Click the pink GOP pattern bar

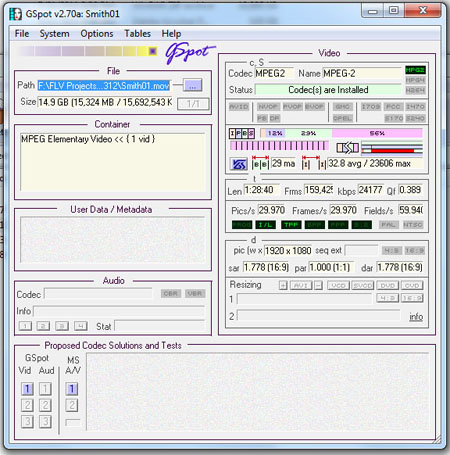(x=279, y=146)
